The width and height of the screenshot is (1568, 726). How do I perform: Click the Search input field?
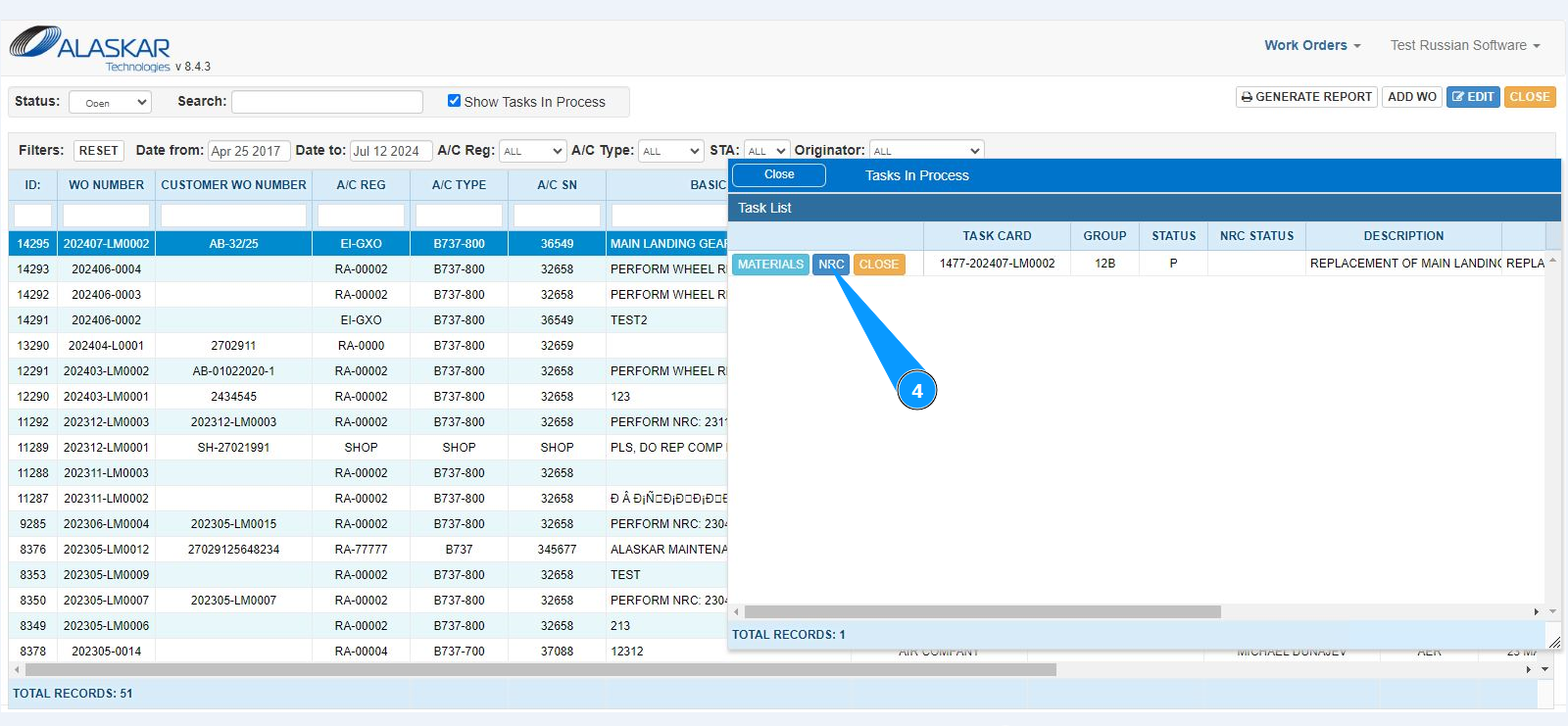coord(327,102)
